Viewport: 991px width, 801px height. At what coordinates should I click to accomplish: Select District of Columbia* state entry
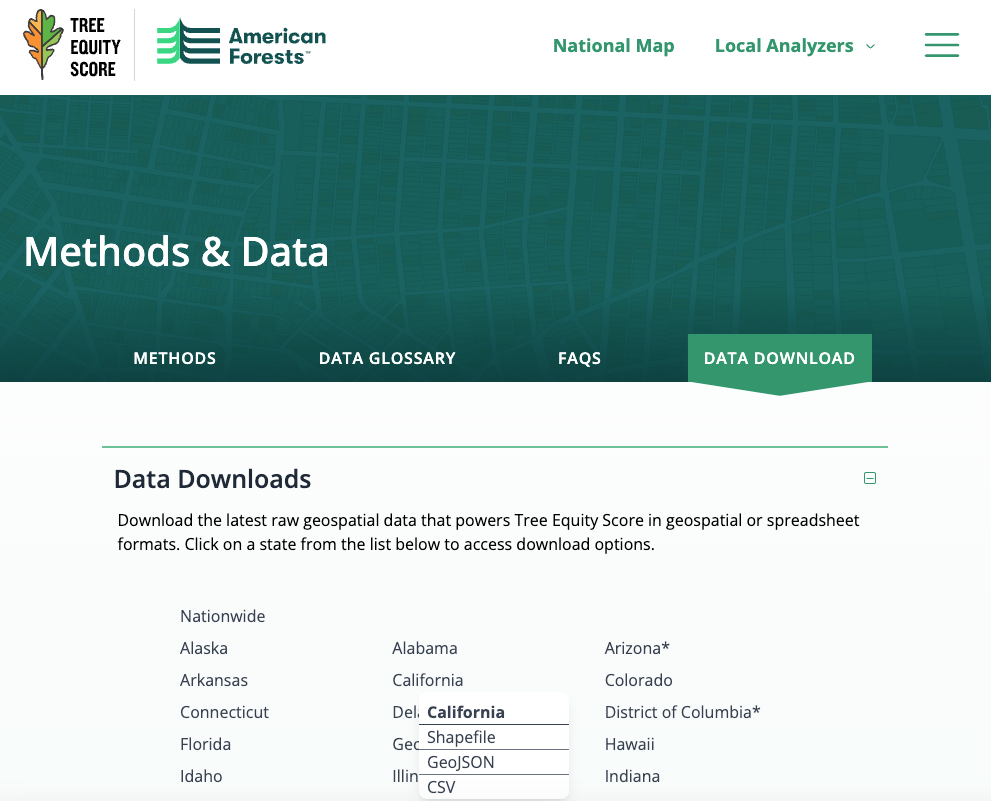coord(682,712)
